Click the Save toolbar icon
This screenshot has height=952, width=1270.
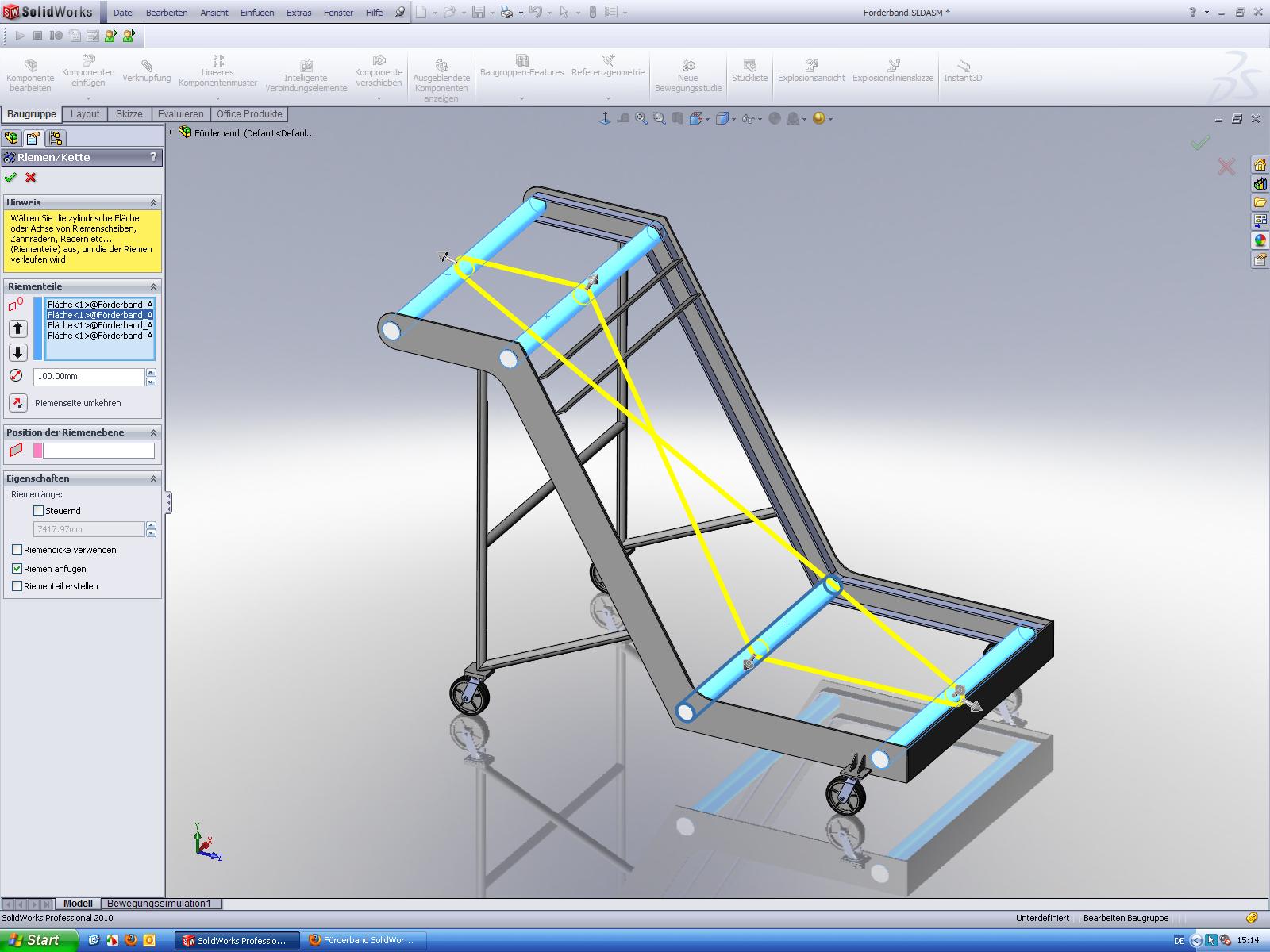[x=479, y=12]
